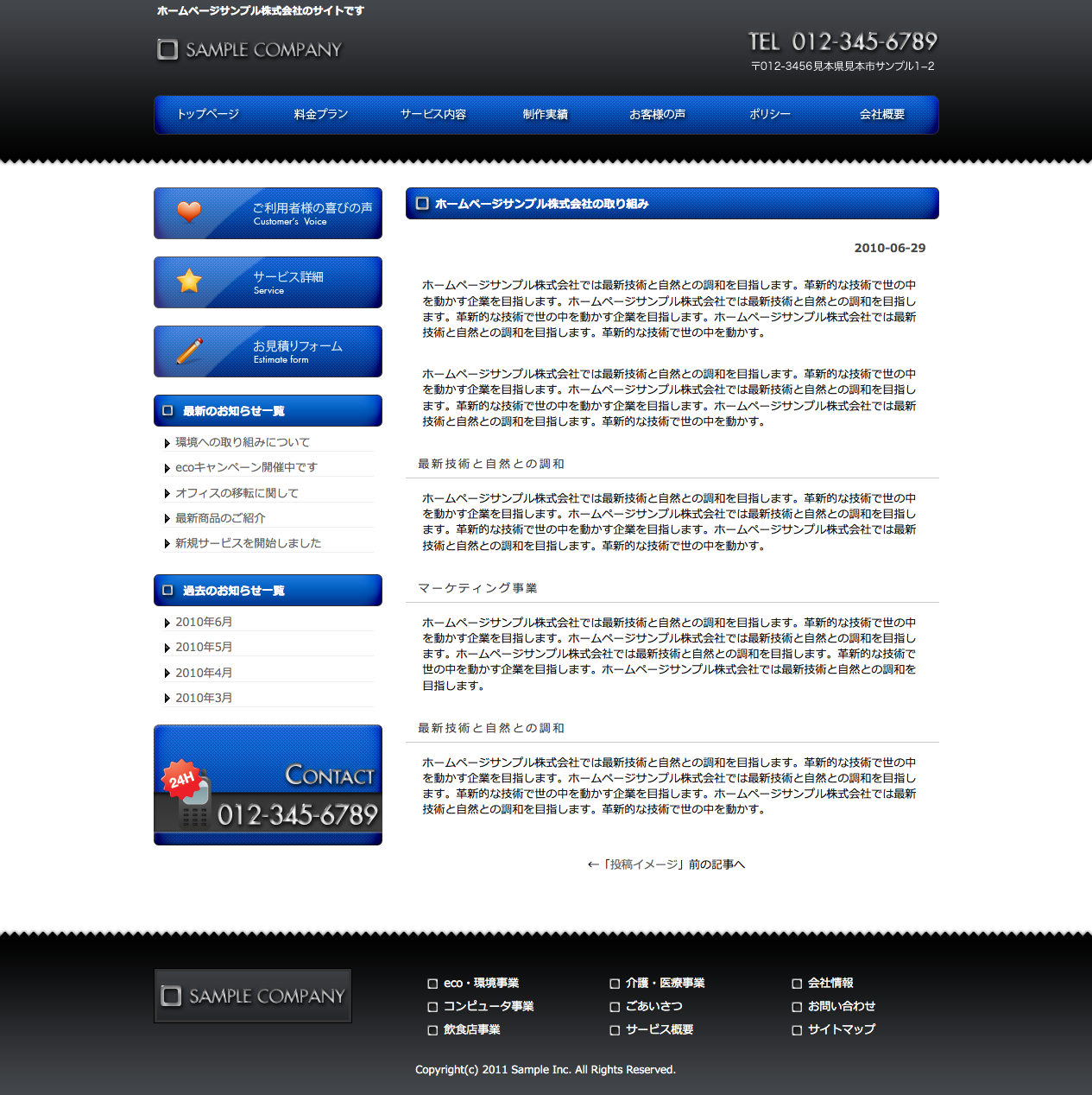Open archive 2010年3月
1092x1095 pixels.
204,698
